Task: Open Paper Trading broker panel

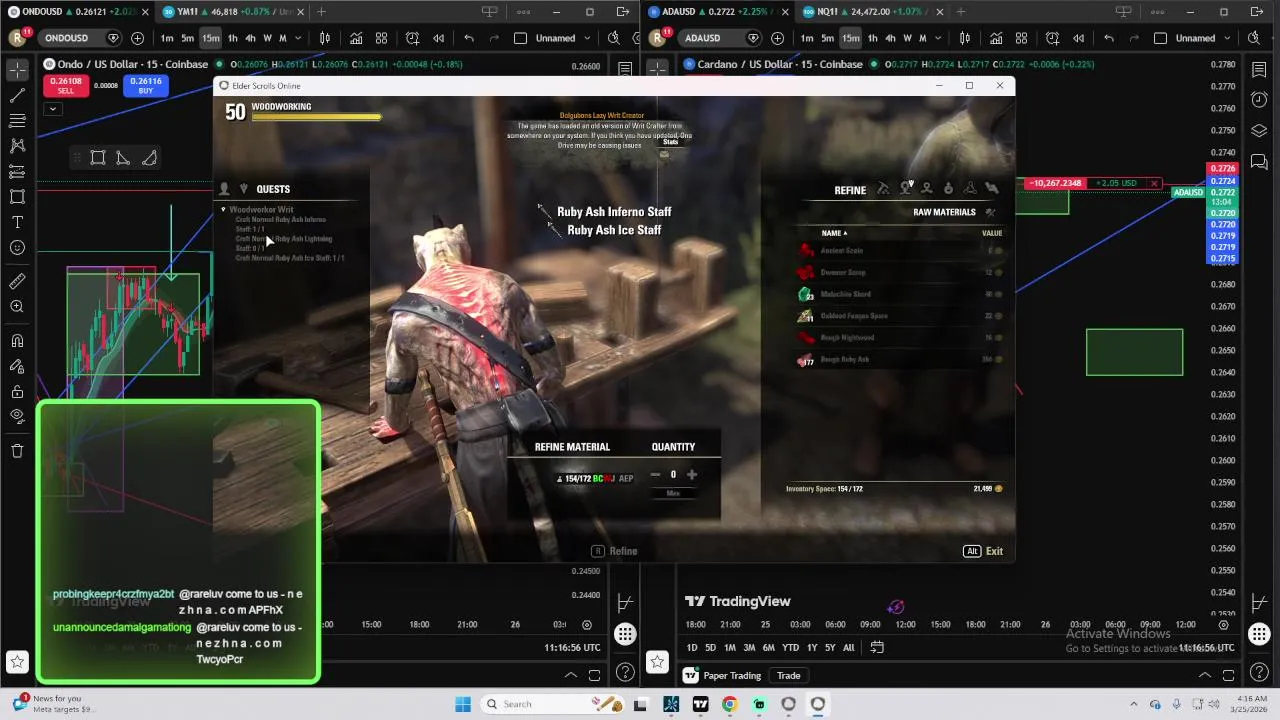Action: click(x=726, y=676)
